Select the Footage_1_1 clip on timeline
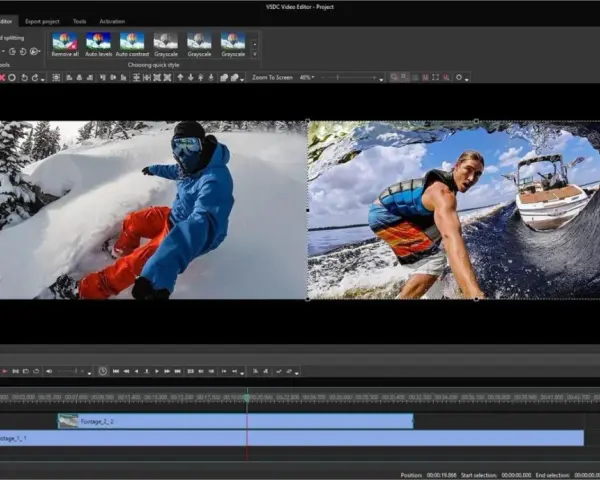This screenshot has width=600, height=480. [292, 438]
